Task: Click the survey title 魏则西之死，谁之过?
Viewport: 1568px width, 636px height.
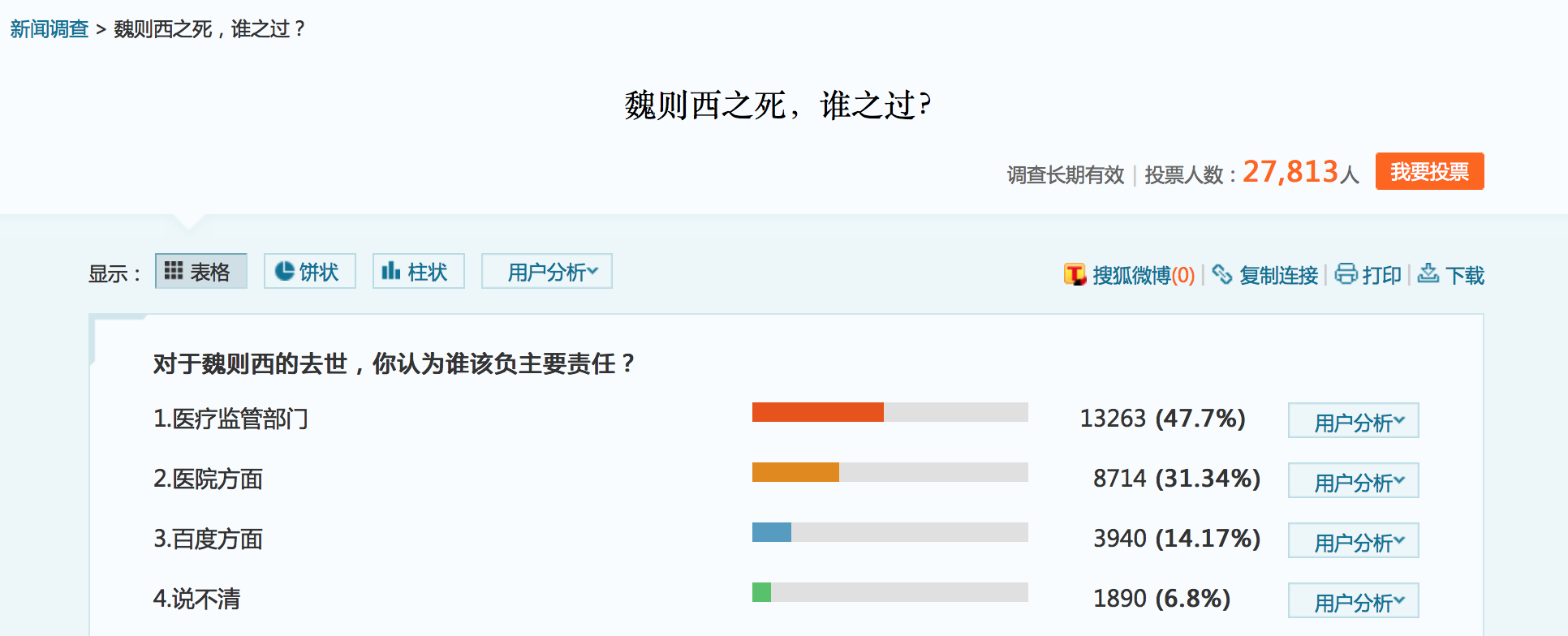Action: (778, 105)
